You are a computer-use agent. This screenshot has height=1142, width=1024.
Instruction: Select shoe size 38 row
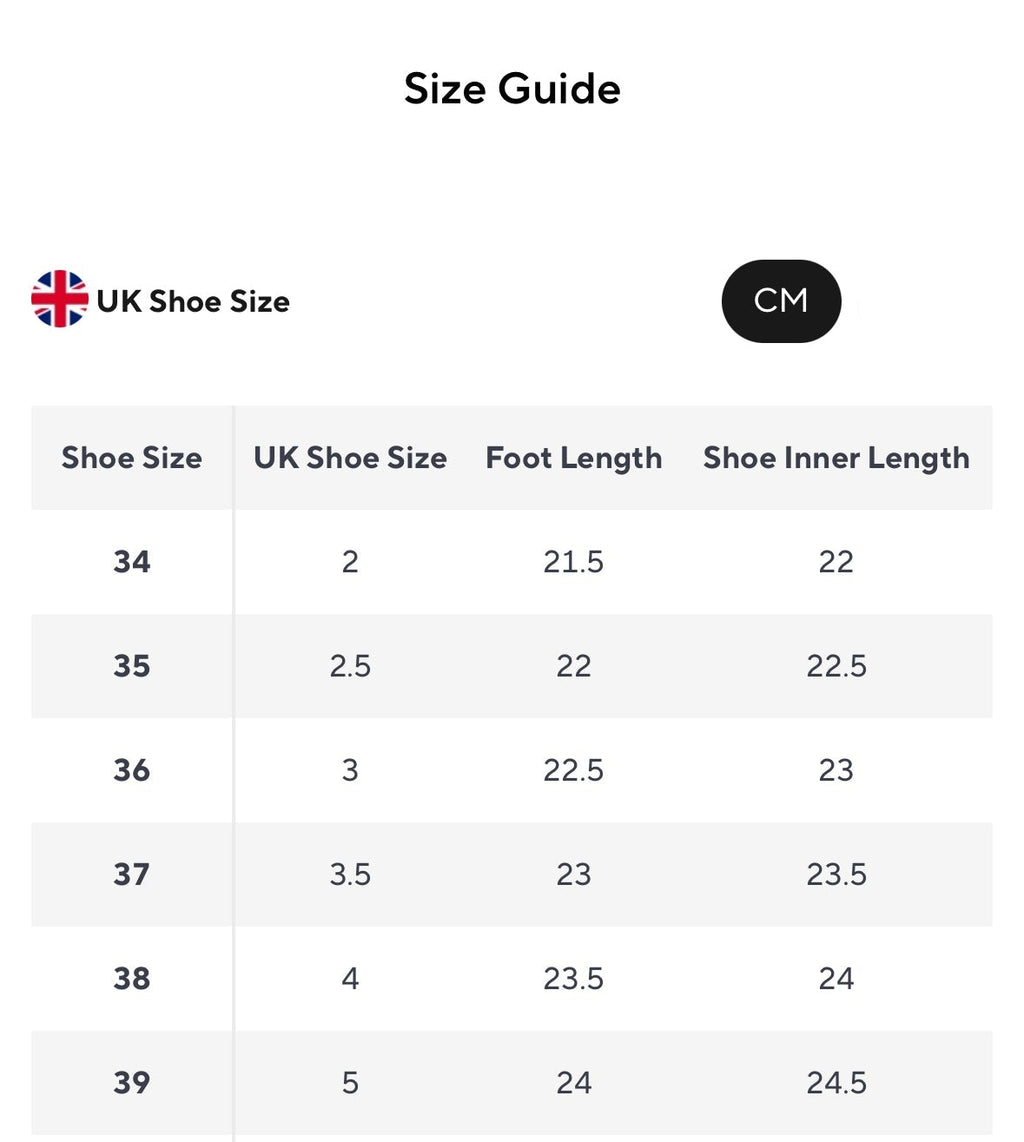point(131,978)
